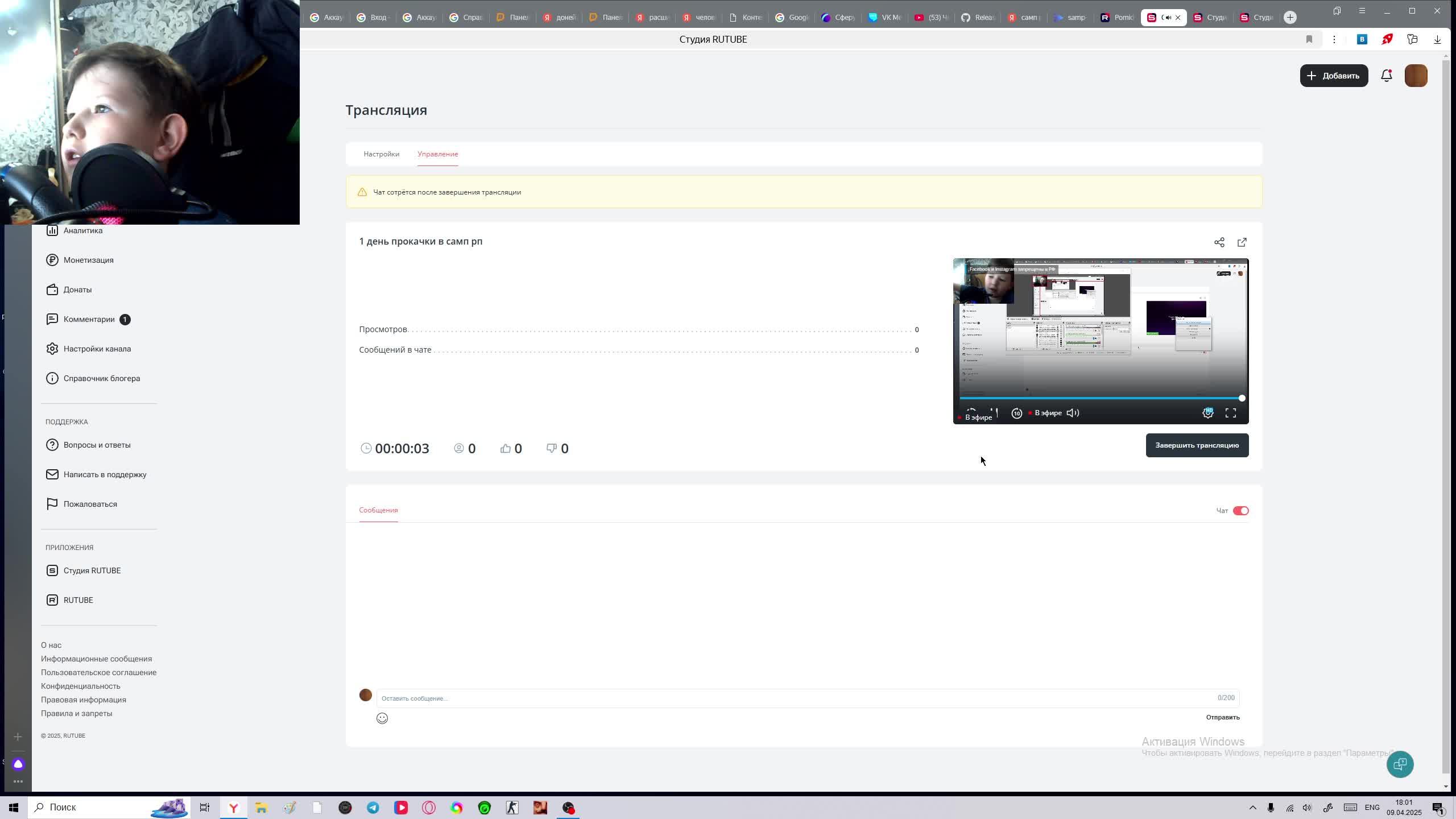Open the notifications bell
Screen dimensions: 1456x819
coord(1386,76)
